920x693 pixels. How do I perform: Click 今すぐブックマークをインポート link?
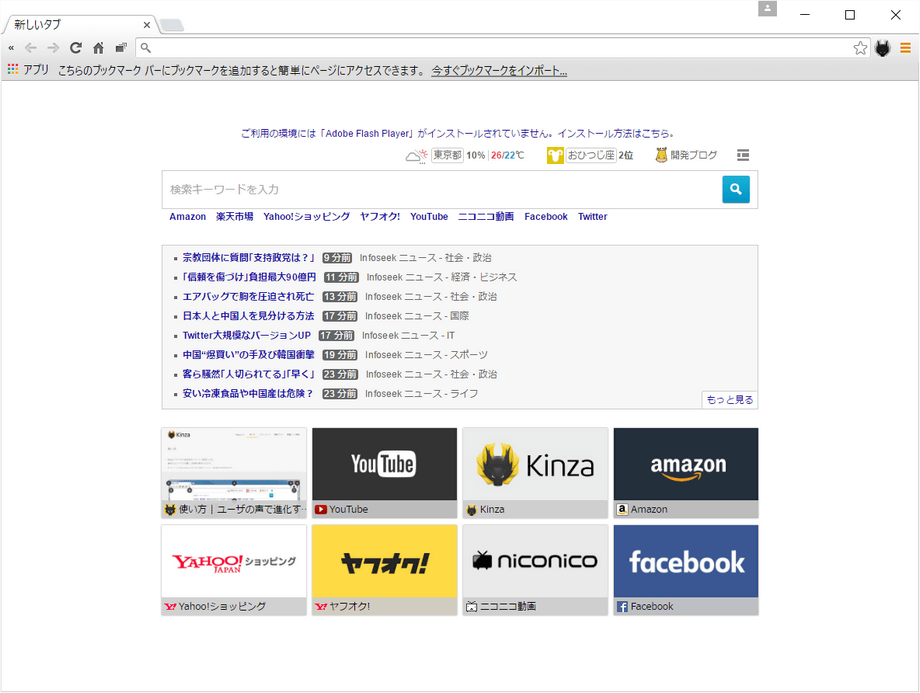499,70
